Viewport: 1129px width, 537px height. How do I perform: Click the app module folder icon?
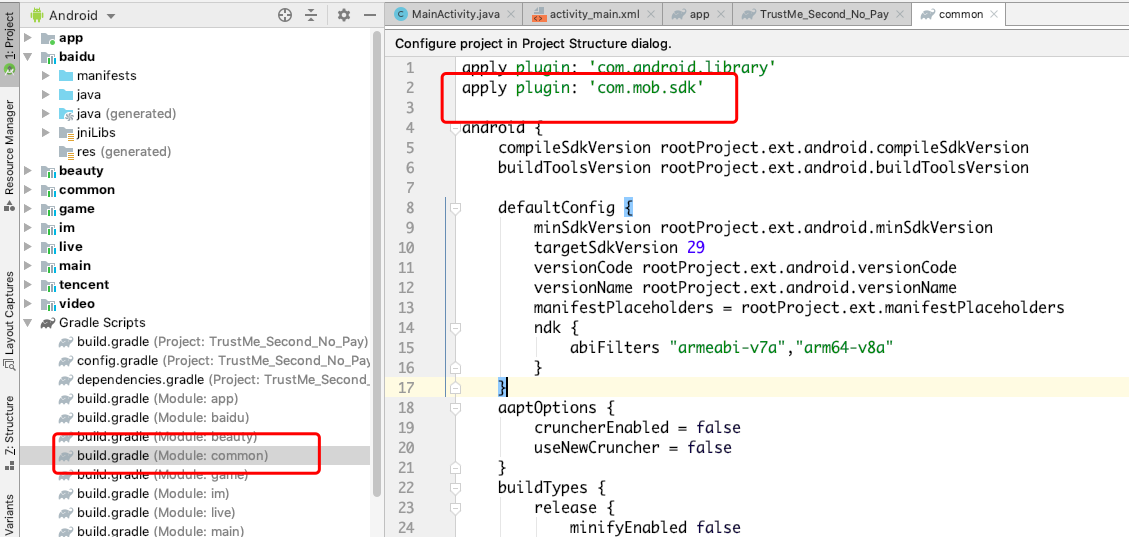tap(48, 38)
